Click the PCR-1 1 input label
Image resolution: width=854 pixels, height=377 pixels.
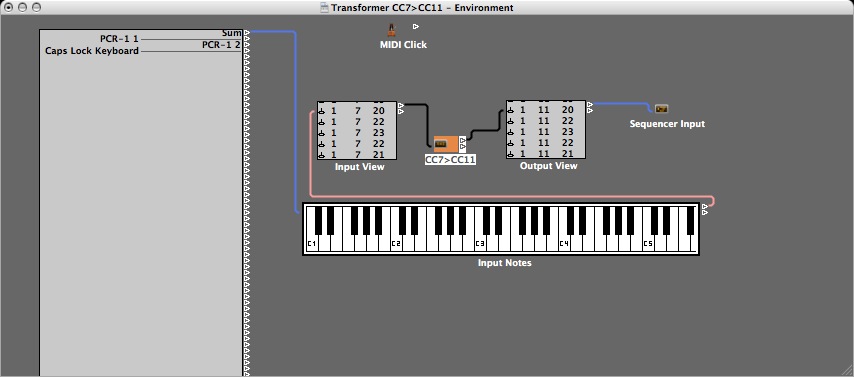119,39
